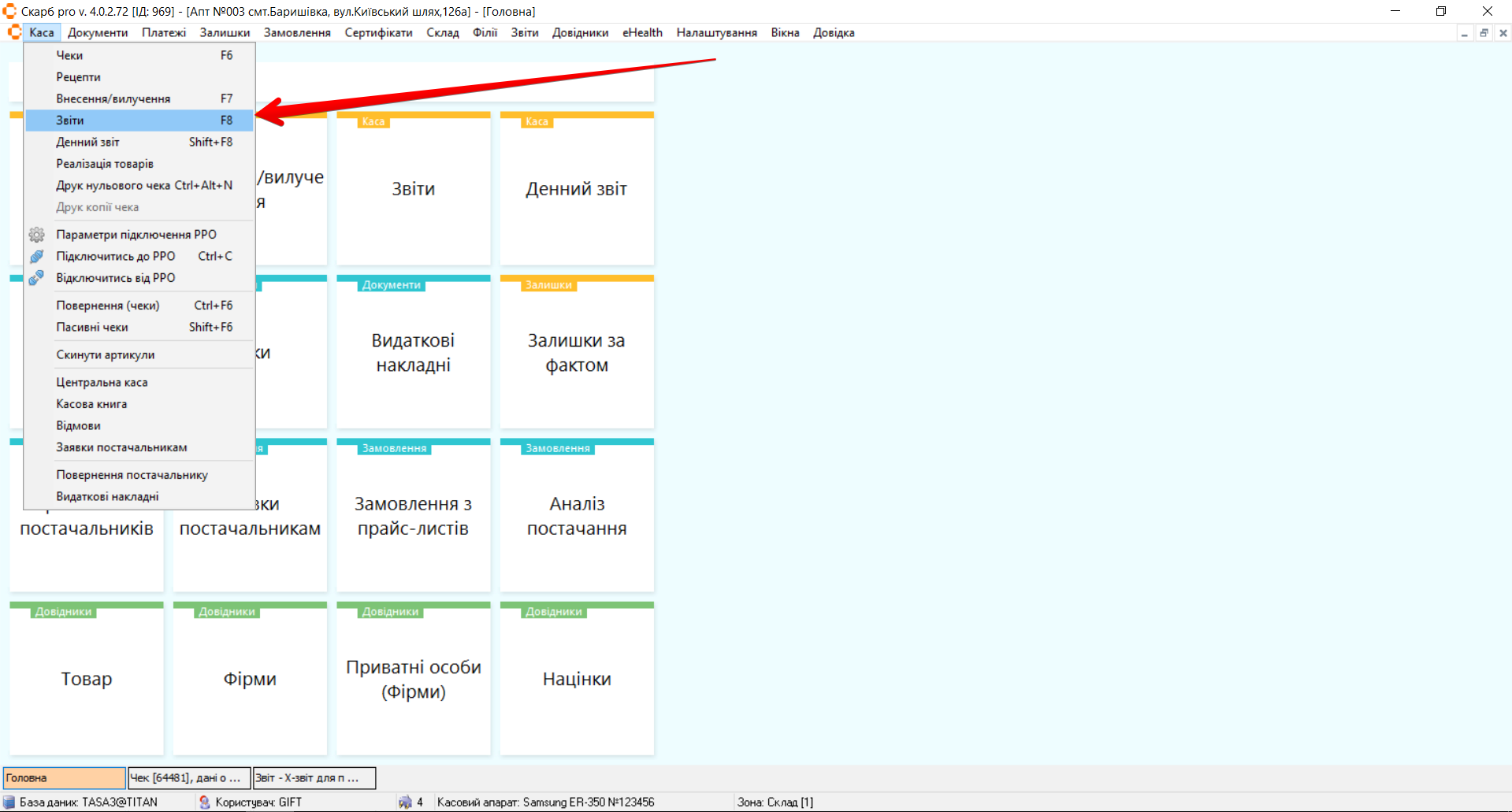This screenshot has height=812, width=1512.
Task: Click the Відключитись від РРО icon
Action: 36,278
